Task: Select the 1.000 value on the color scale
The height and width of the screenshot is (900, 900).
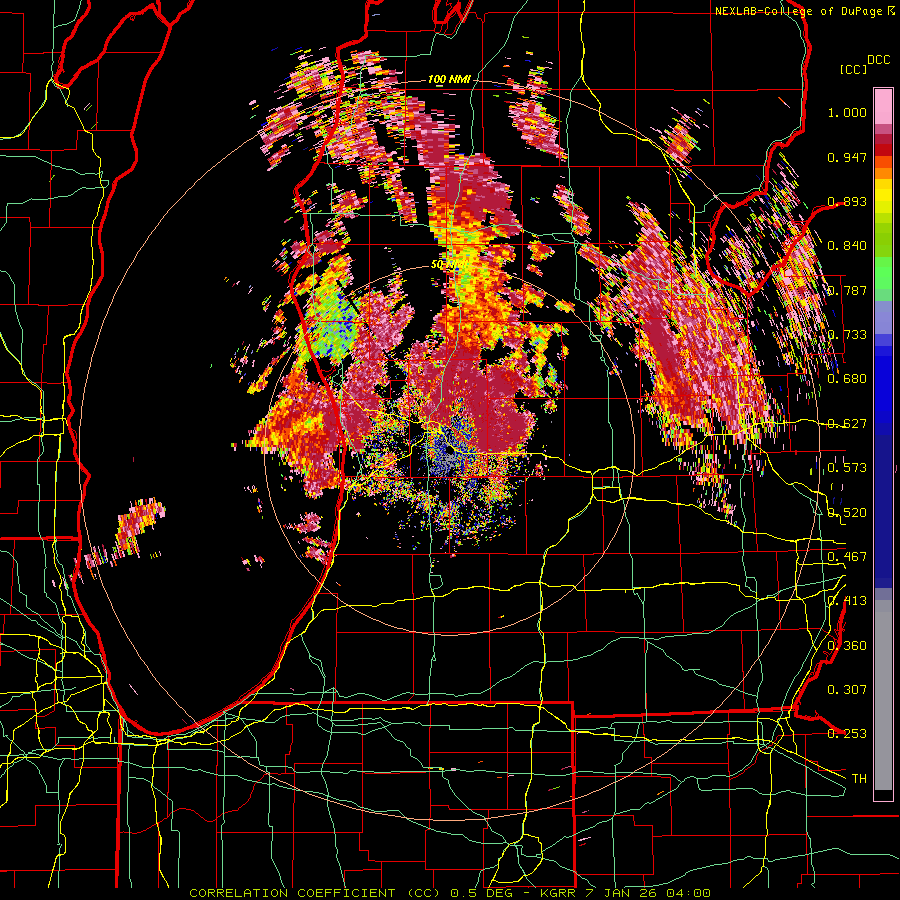Action: coord(847,112)
